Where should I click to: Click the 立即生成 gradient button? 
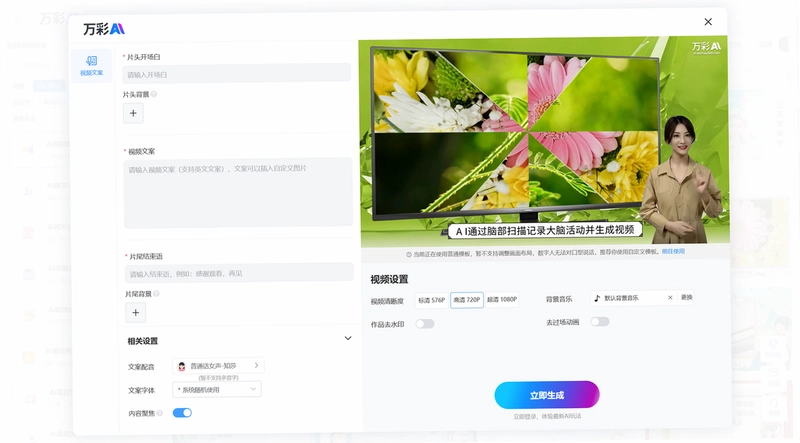(x=547, y=395)
